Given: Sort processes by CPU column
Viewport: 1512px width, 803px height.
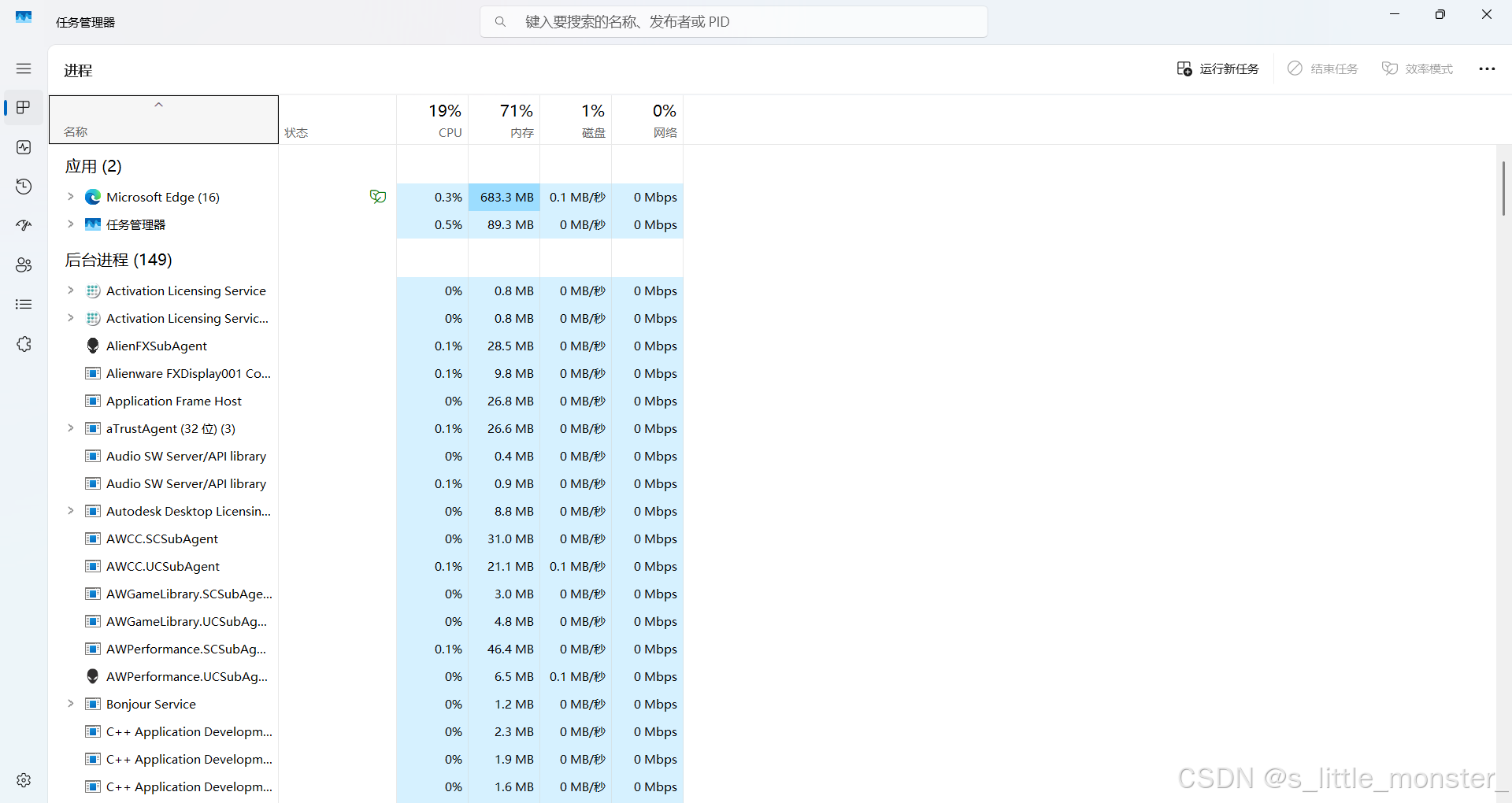Looking at the screenshot, I should point(432,120).
